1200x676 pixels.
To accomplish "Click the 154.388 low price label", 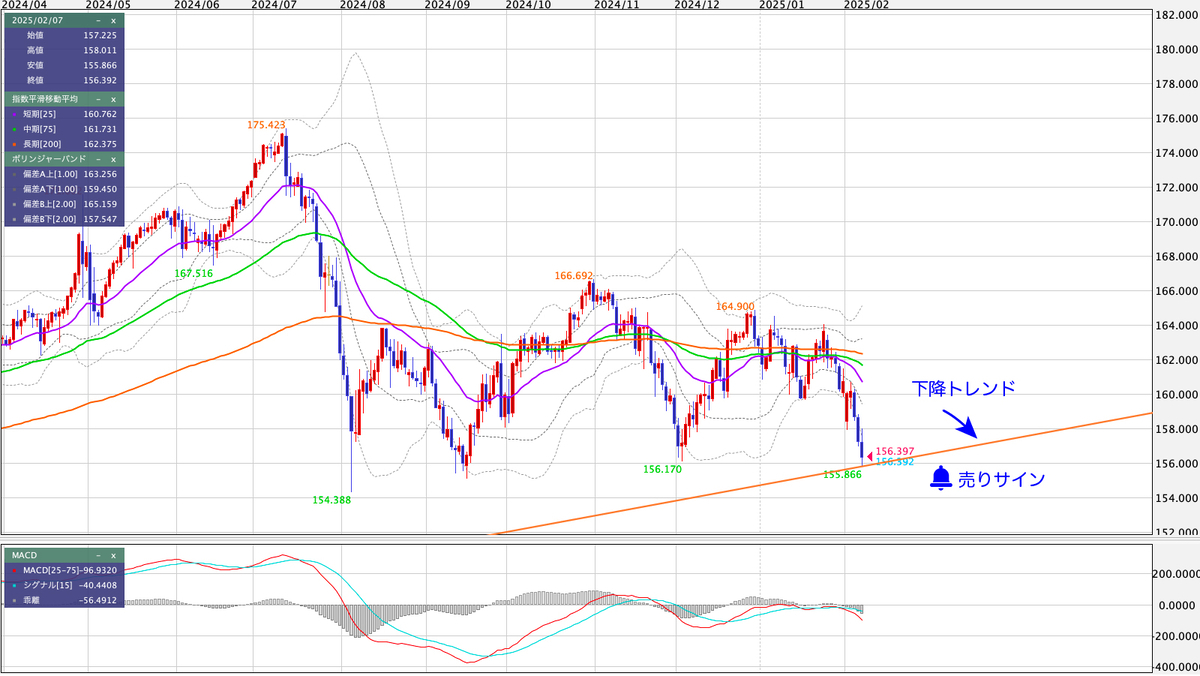I will (x=331, y=499).
